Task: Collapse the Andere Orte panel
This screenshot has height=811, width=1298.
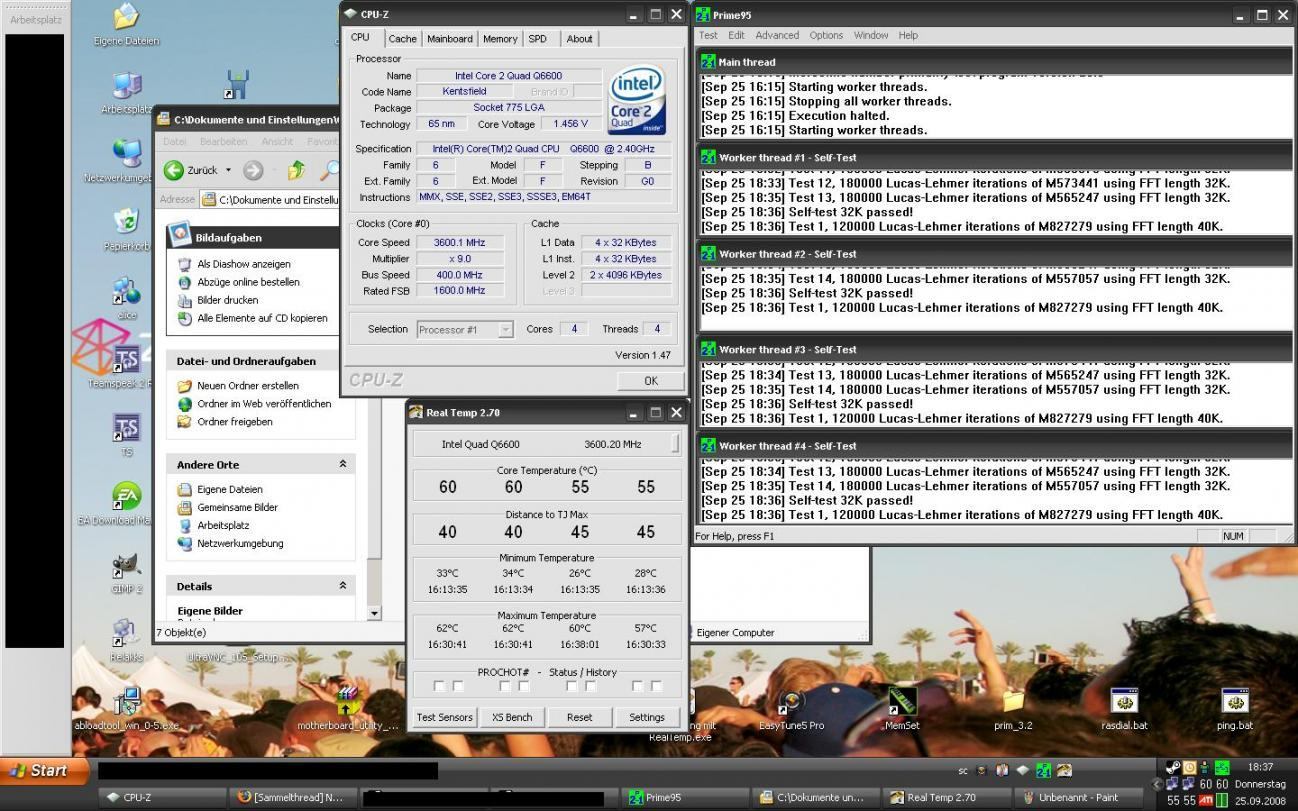Action: point(343,464)
